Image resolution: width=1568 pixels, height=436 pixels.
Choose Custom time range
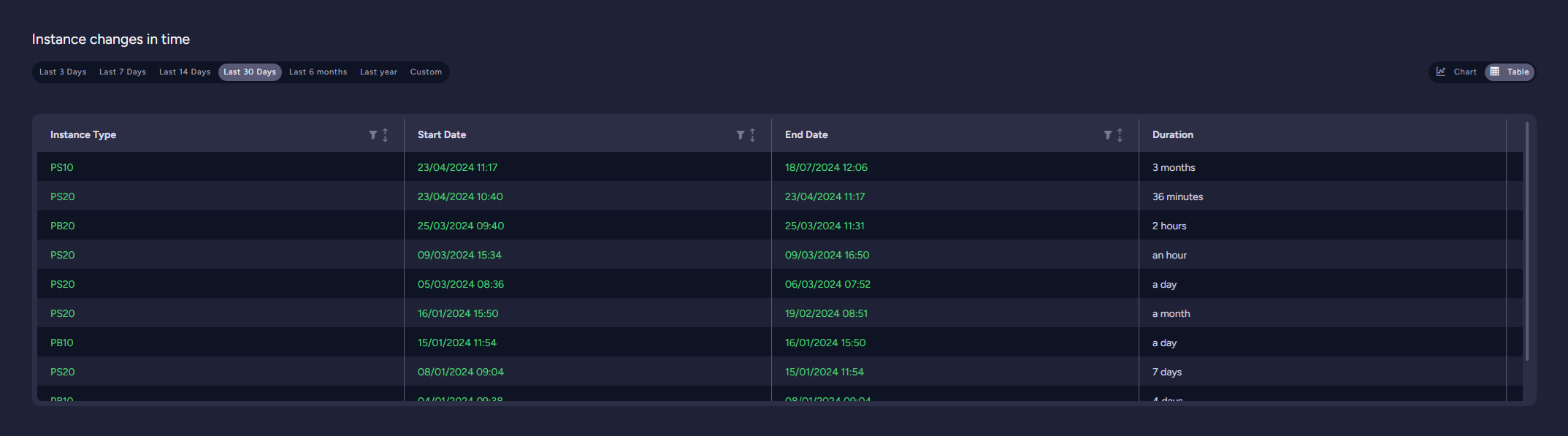(x=426, y=72)
